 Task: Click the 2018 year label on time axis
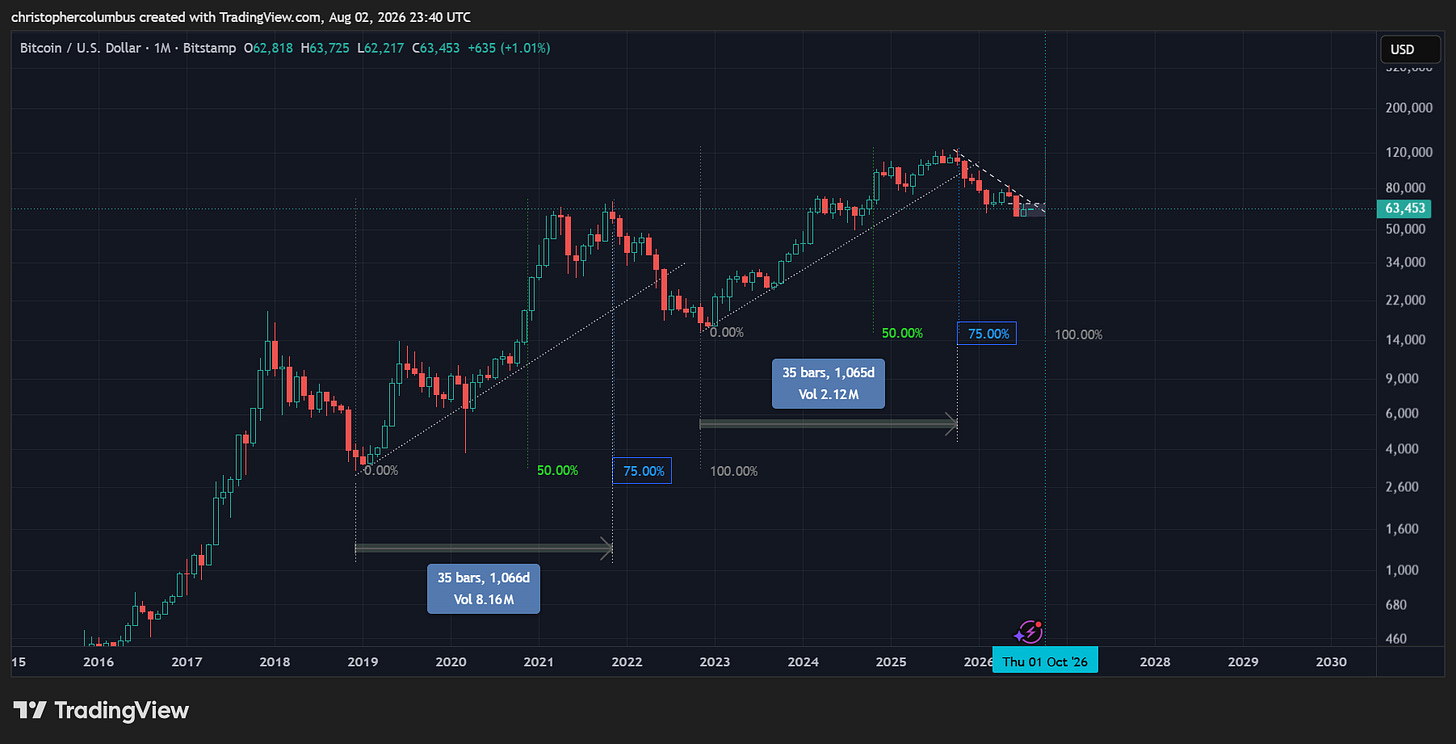point(275,662)
